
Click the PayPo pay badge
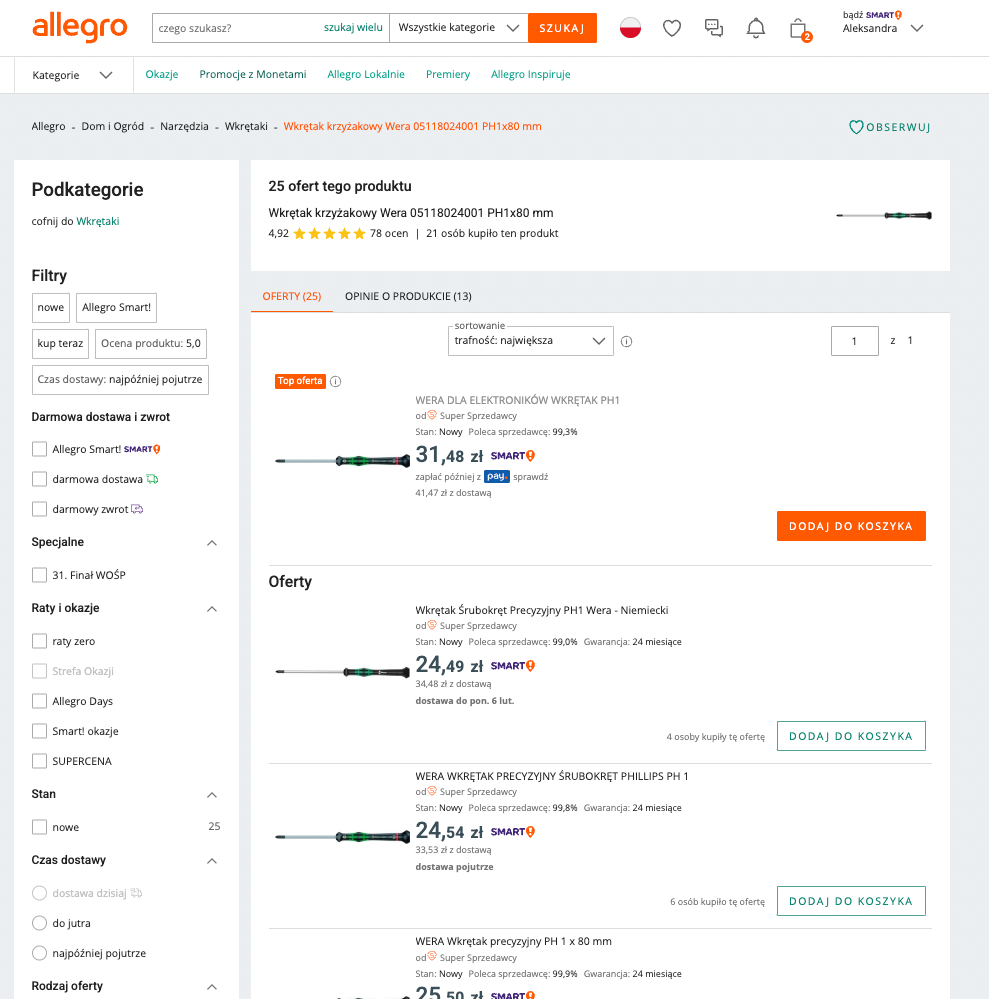pyautogui.click(x=496, y=477)
